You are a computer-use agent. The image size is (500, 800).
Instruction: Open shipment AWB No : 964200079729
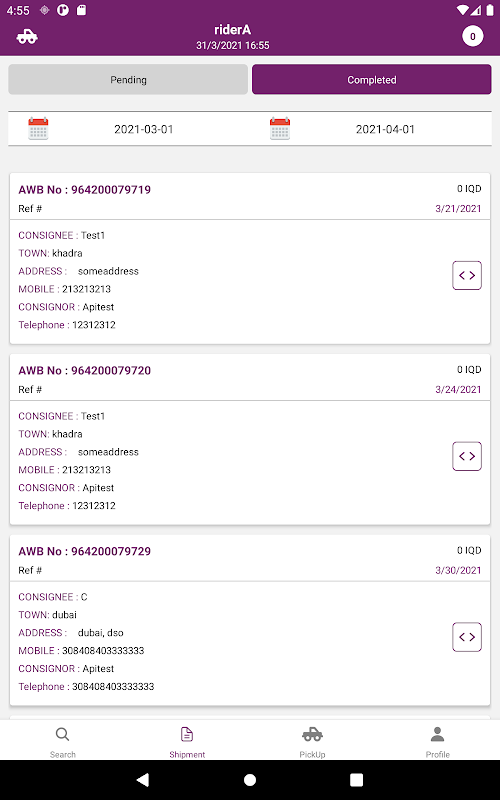point(85,551)
